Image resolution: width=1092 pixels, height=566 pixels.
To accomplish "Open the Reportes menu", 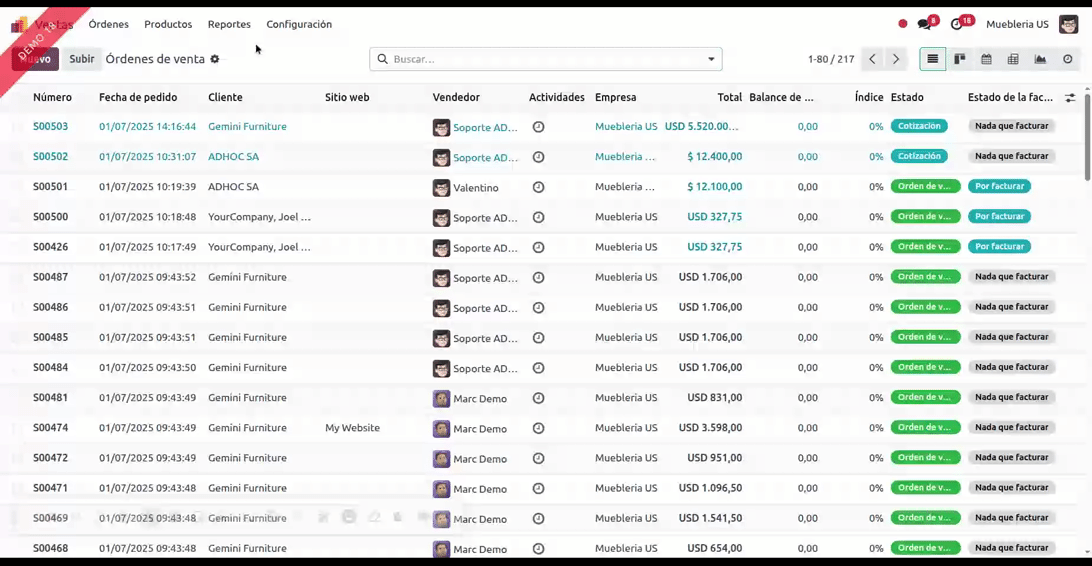I will 229,24.
